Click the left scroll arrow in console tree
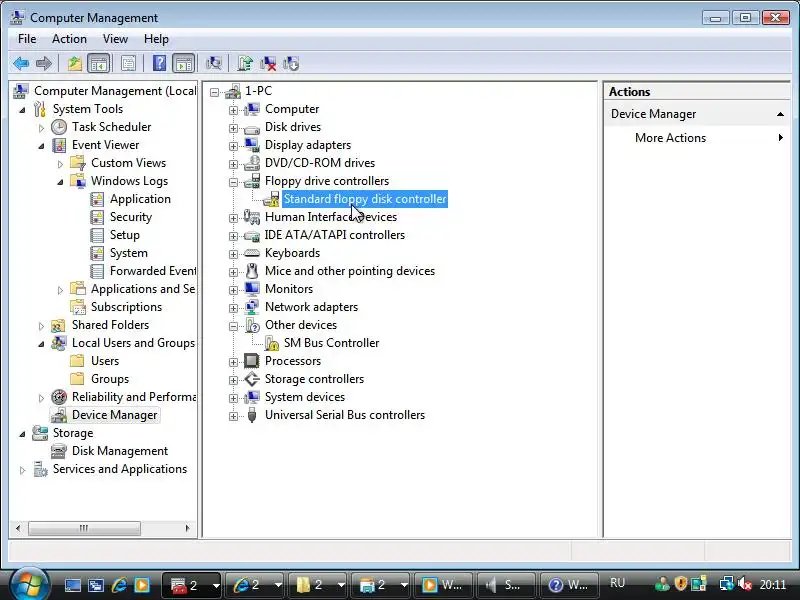 click(x=18, y=528)
